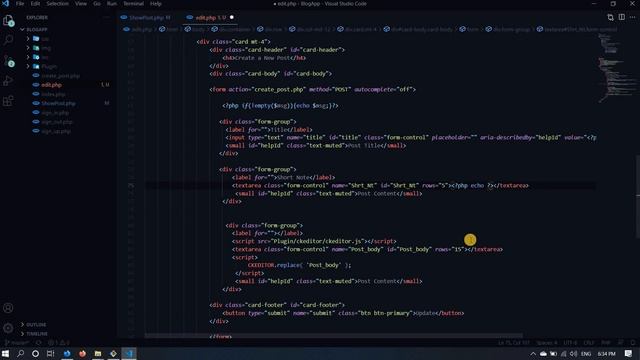Viewport: 640px width, 360px height.
Task: Open ShowPost.php in the file tree
Action: coord(58,104)
